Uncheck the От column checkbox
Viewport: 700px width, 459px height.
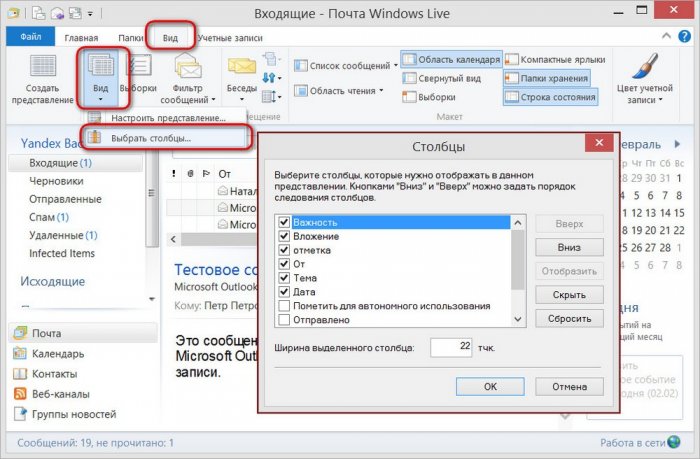(284, 264)
